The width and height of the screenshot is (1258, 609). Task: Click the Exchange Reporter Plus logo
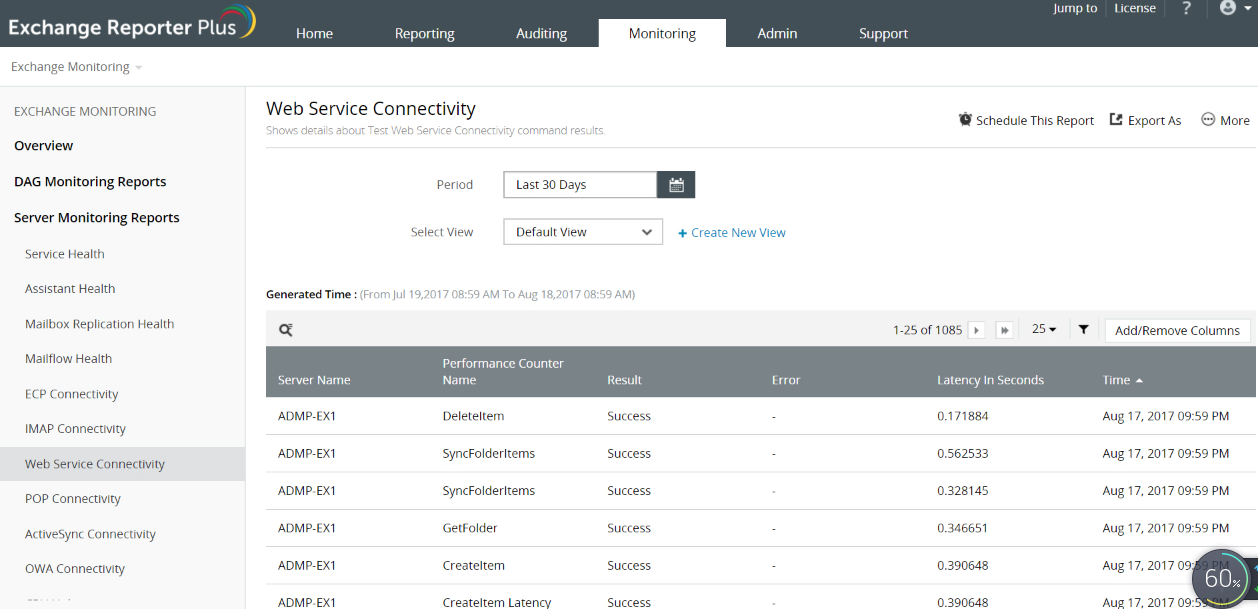coord(131,24)
